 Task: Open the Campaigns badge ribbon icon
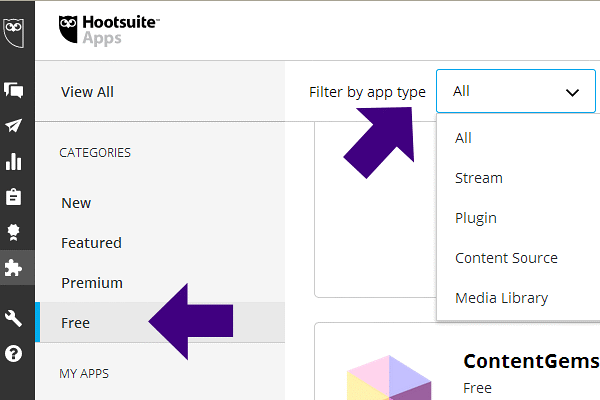[14, 232]
